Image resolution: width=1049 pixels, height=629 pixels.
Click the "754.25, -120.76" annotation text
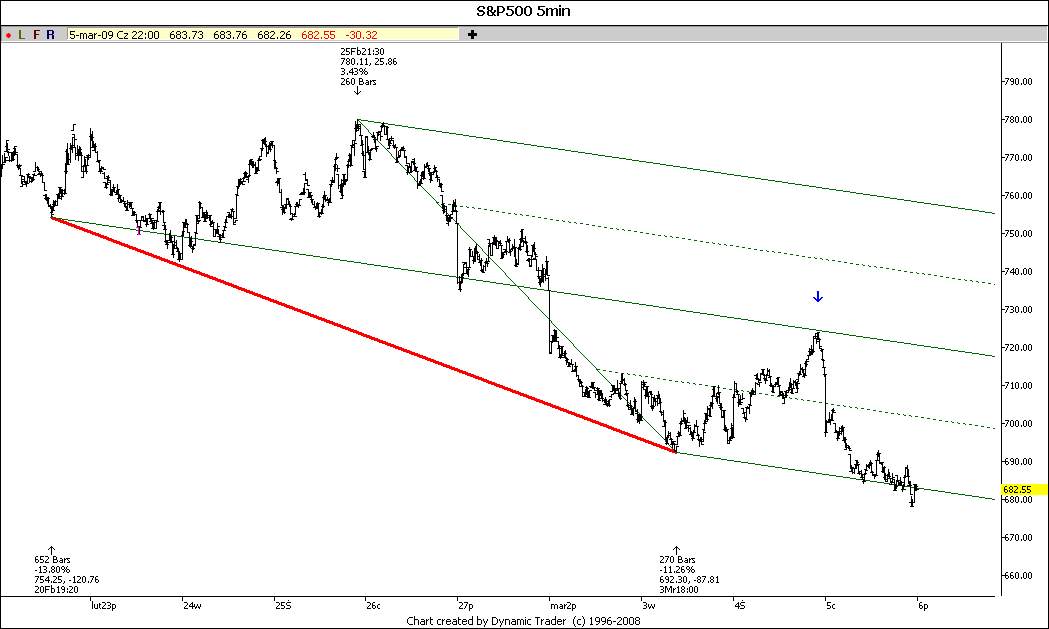tap(67, 579)
